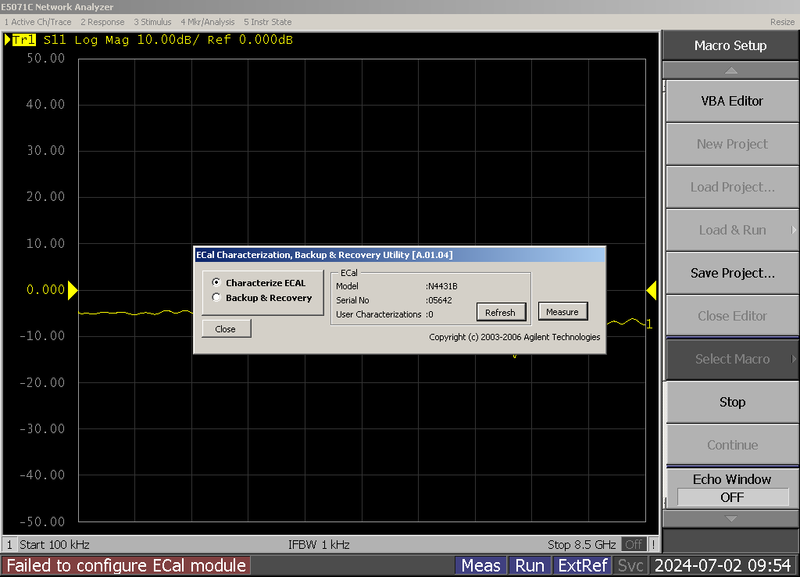
Task: Close the ECal utility with Close button
Action: point(226,329)
